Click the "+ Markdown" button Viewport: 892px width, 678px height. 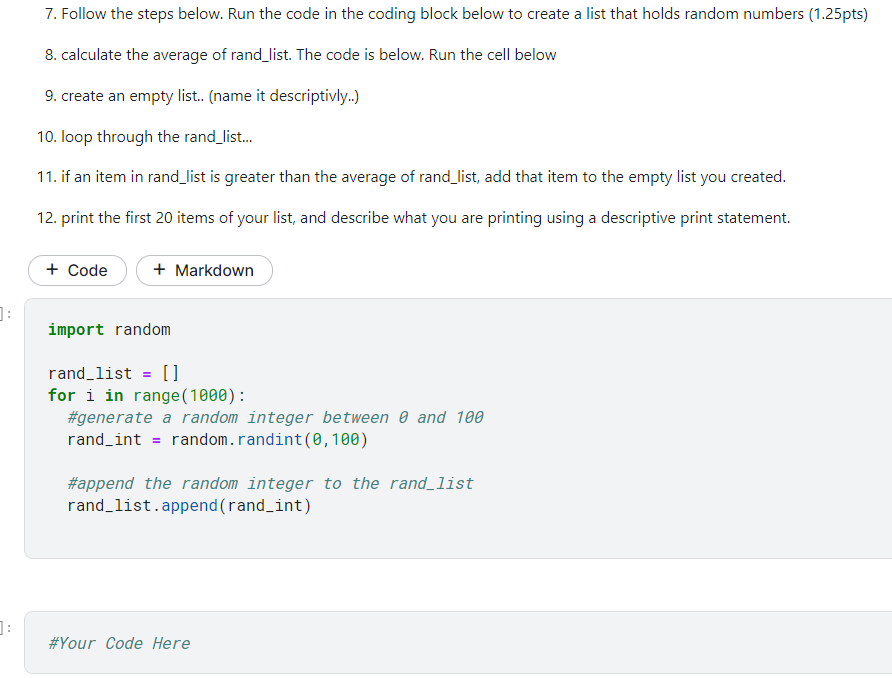204,270
